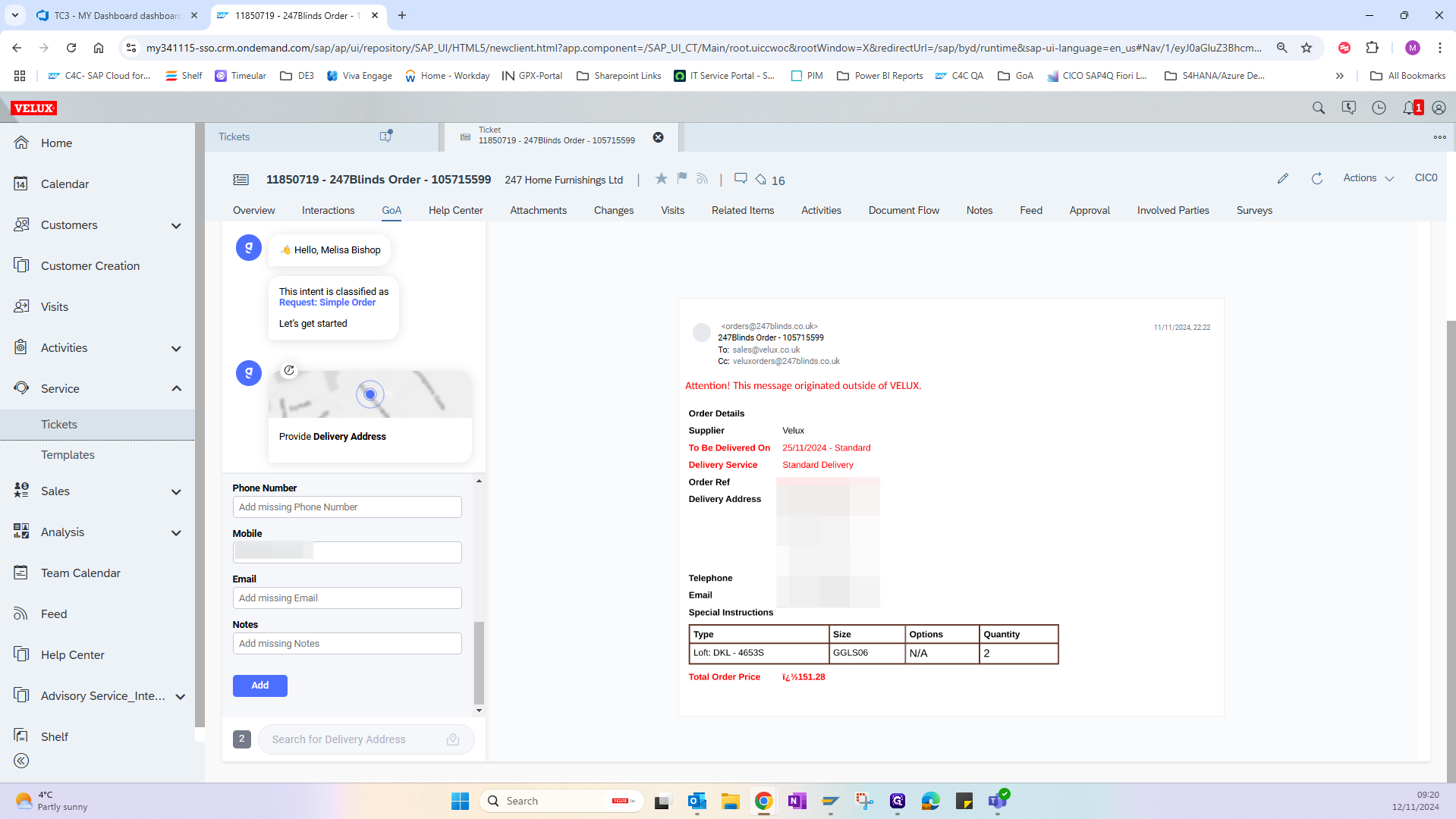Switch to the Attachments tab
Viewport: 1456px width, 819px height.
(538, 211)
